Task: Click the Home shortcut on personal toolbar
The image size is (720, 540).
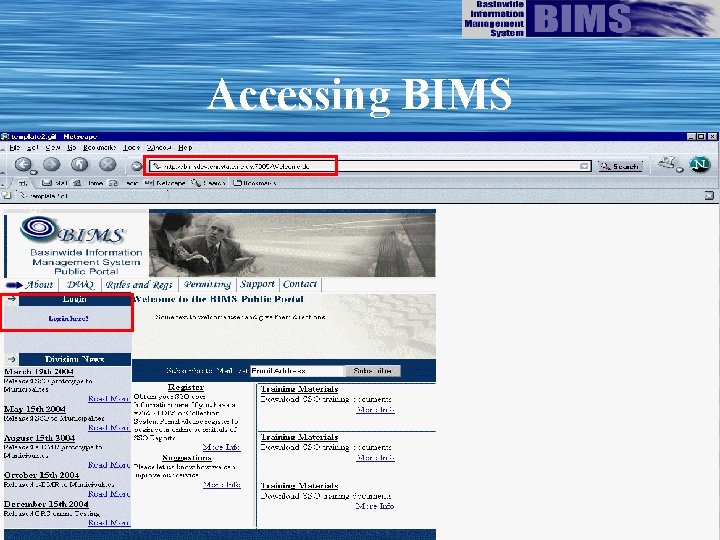Action: 89,183
